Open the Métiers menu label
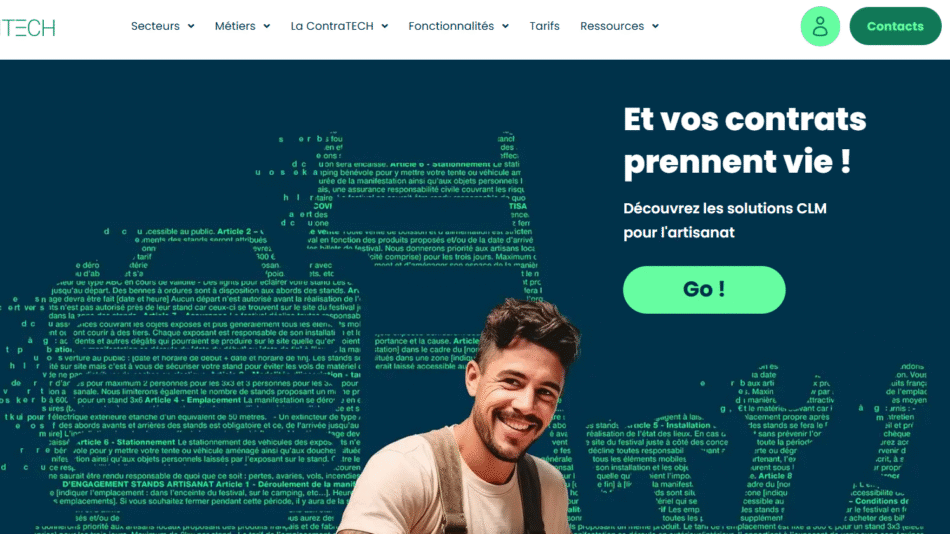 point(235,26)
